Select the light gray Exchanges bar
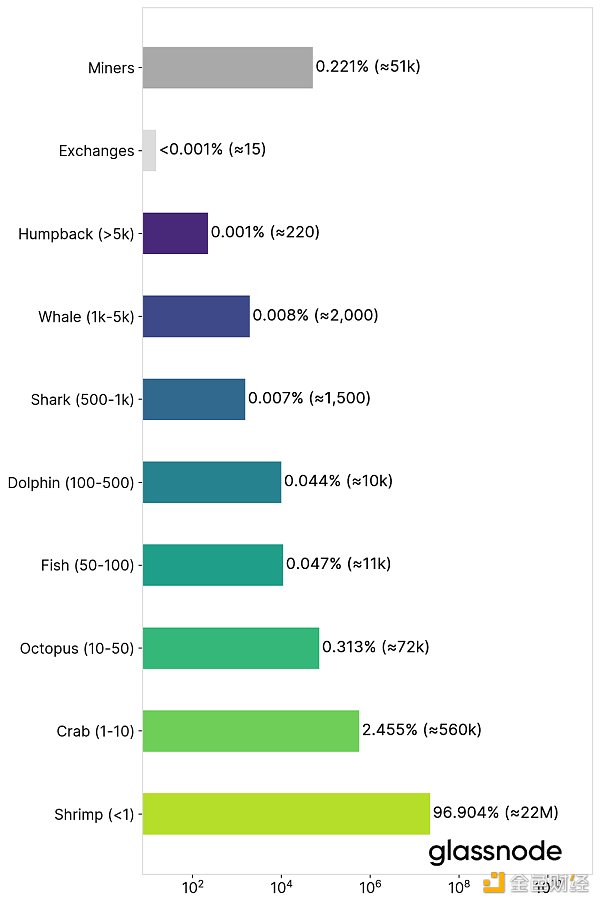This screenshot has width=600, height=904. click(149, 150)
